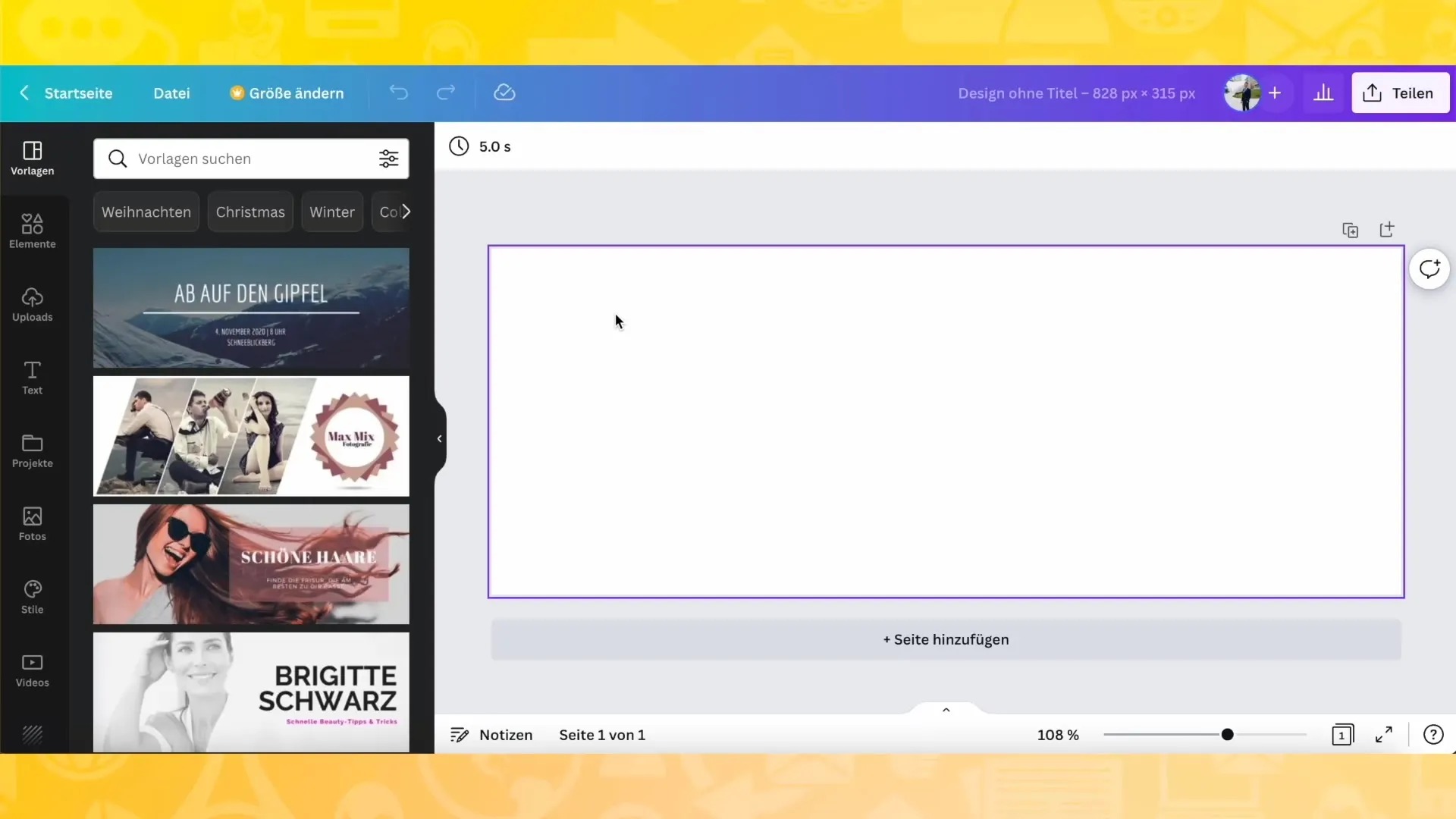
Task: Click the Teilen (Share) button
Action: (x=1399, y=92)
